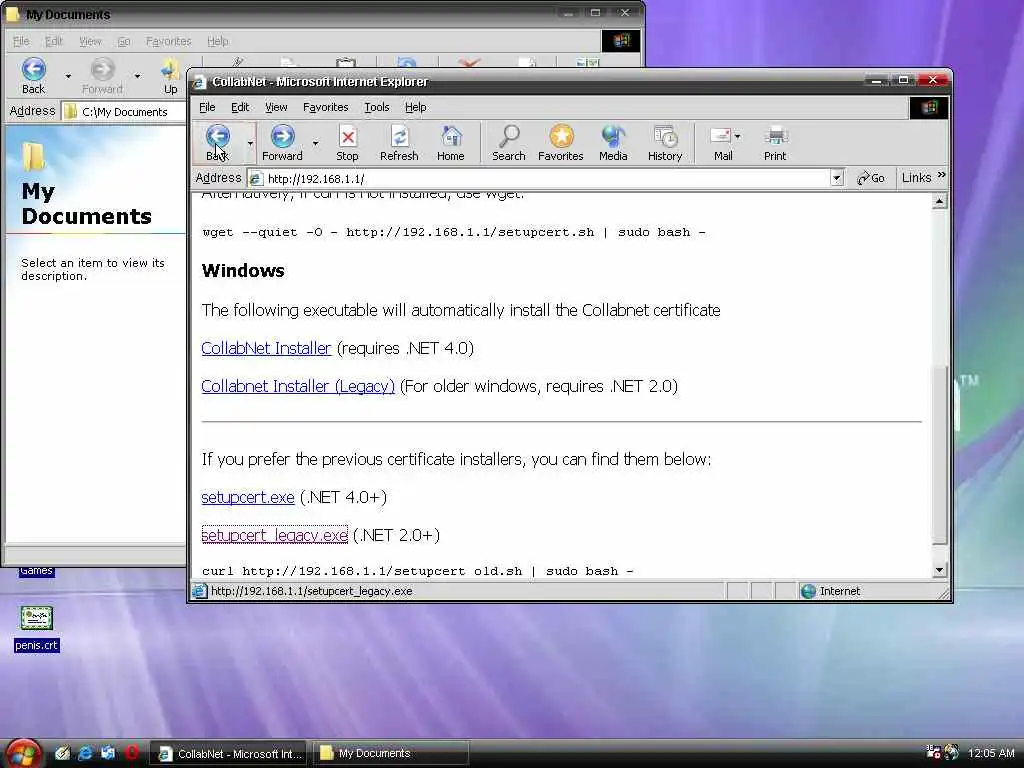Click the Internet Explorer address field
The height and width of the screenshot is (768, 1024).
point(545,178)
